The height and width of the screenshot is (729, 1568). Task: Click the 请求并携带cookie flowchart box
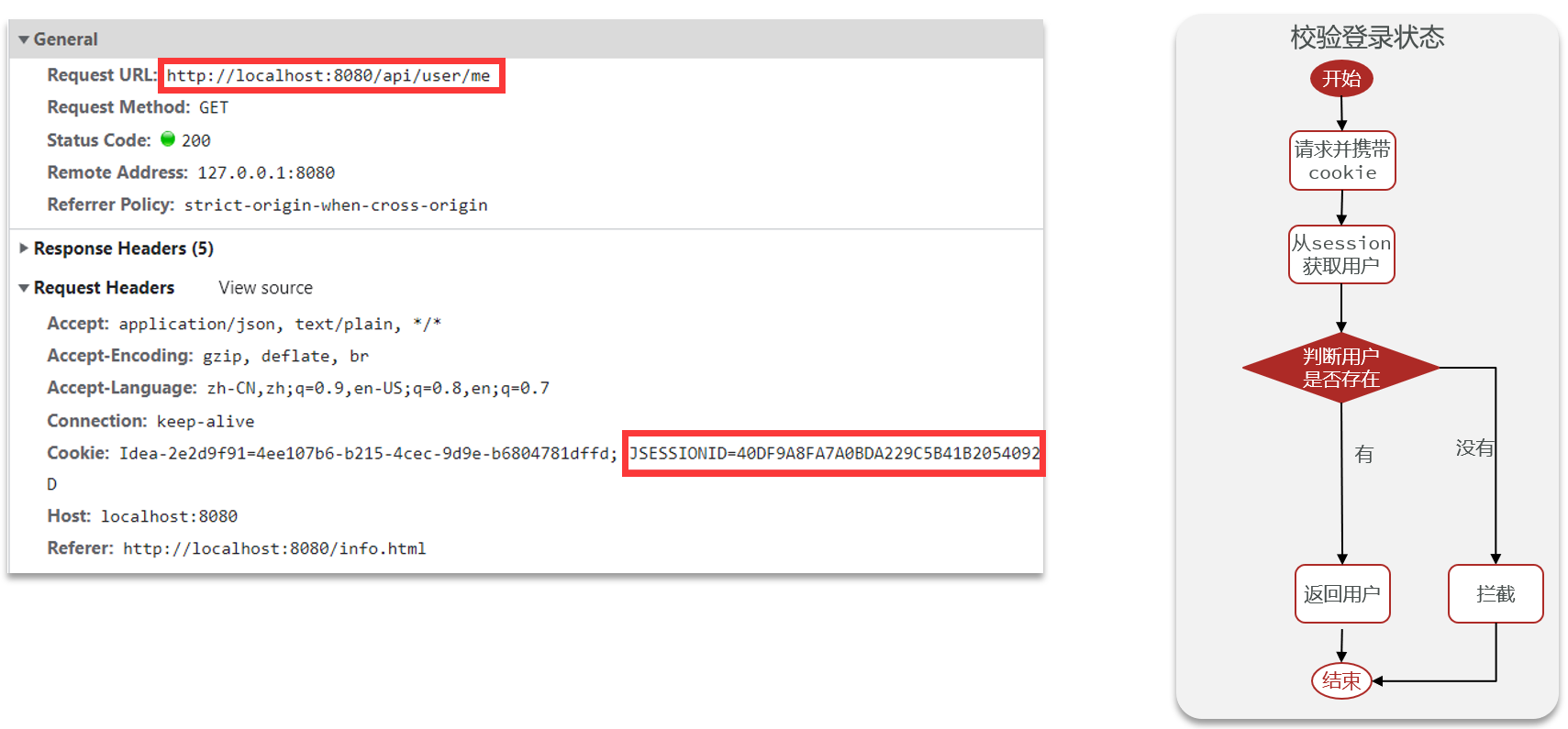[1342, 160]
